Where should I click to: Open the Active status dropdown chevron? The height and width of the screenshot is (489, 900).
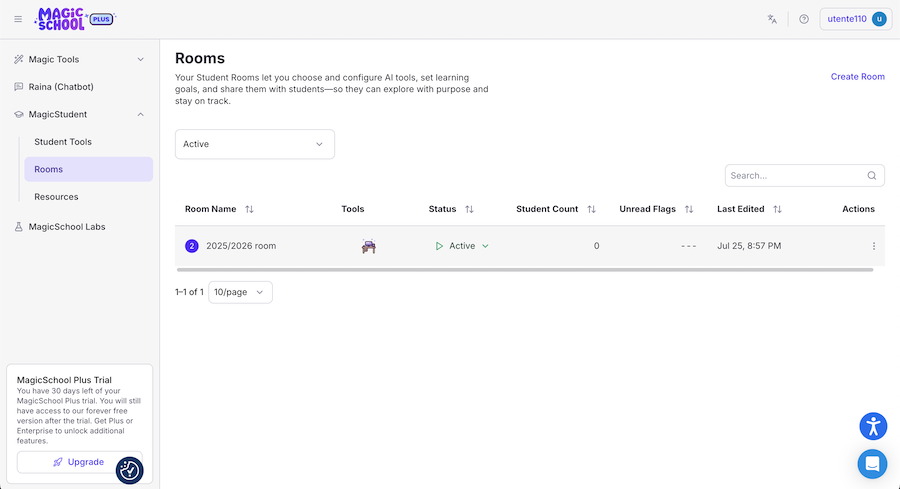(485, 246)
